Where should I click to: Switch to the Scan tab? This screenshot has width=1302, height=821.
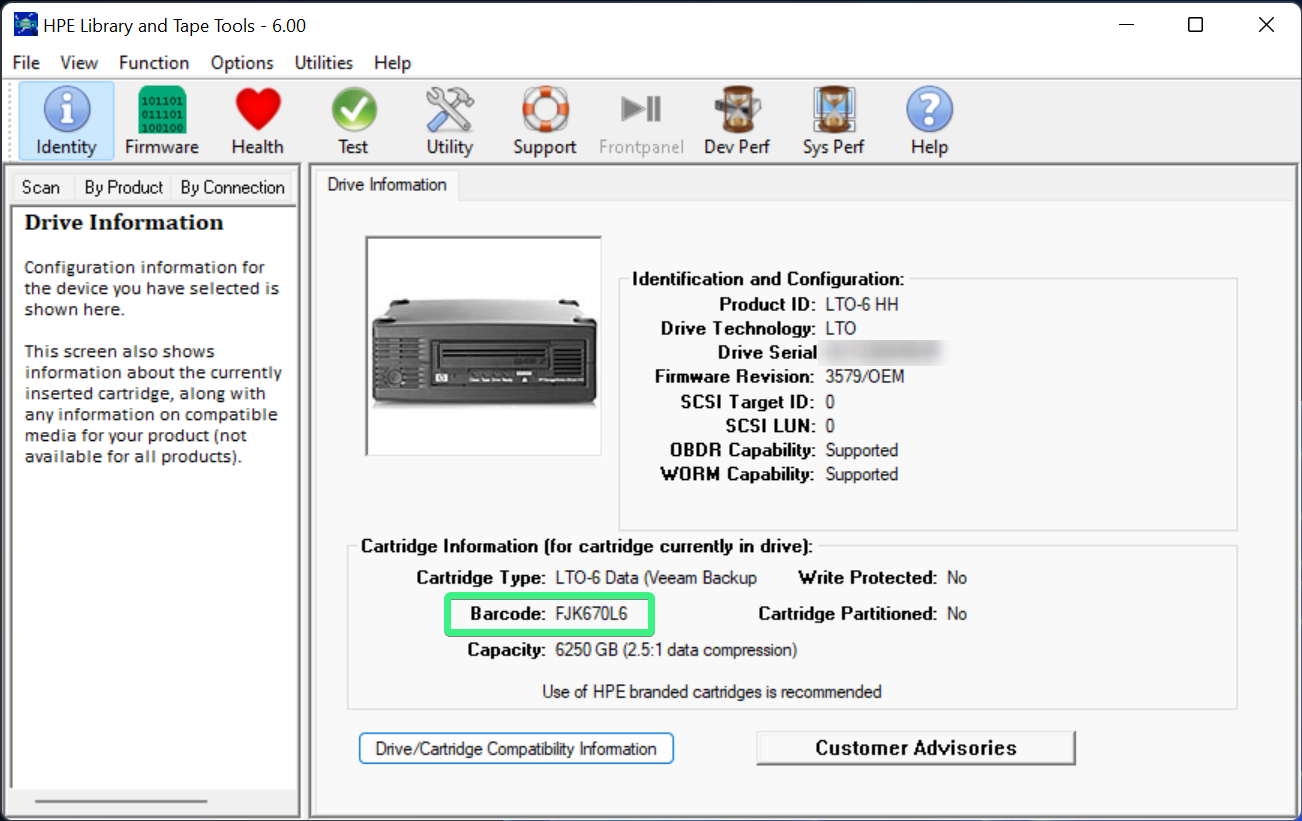[41, 187]
